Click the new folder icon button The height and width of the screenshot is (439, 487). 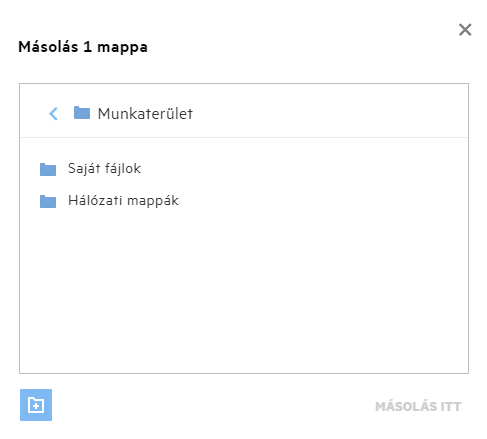point(36,405)
